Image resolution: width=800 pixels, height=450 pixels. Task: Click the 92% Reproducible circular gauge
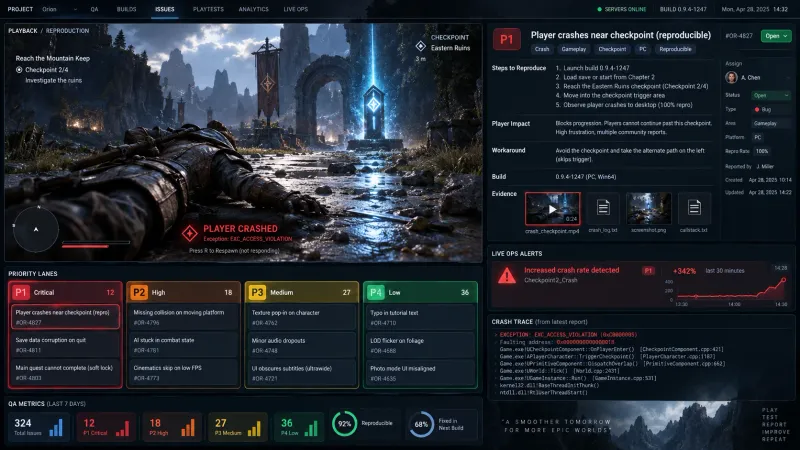(x=344, y=424)
